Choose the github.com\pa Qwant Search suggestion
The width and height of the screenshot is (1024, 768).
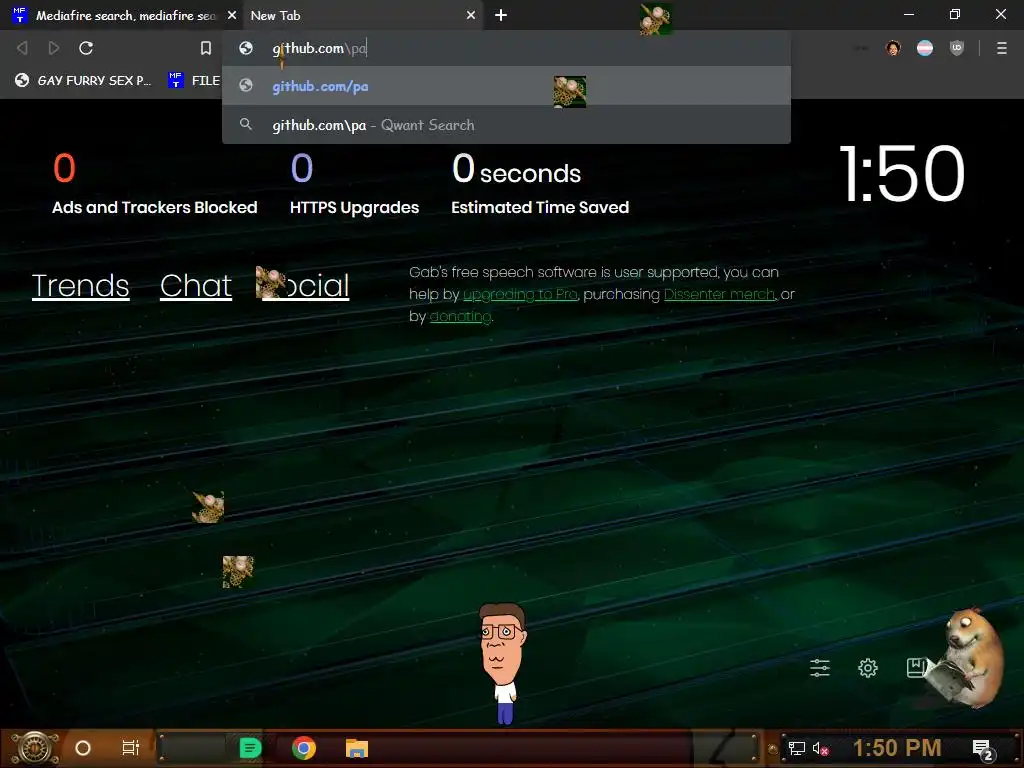pos(506,124)
